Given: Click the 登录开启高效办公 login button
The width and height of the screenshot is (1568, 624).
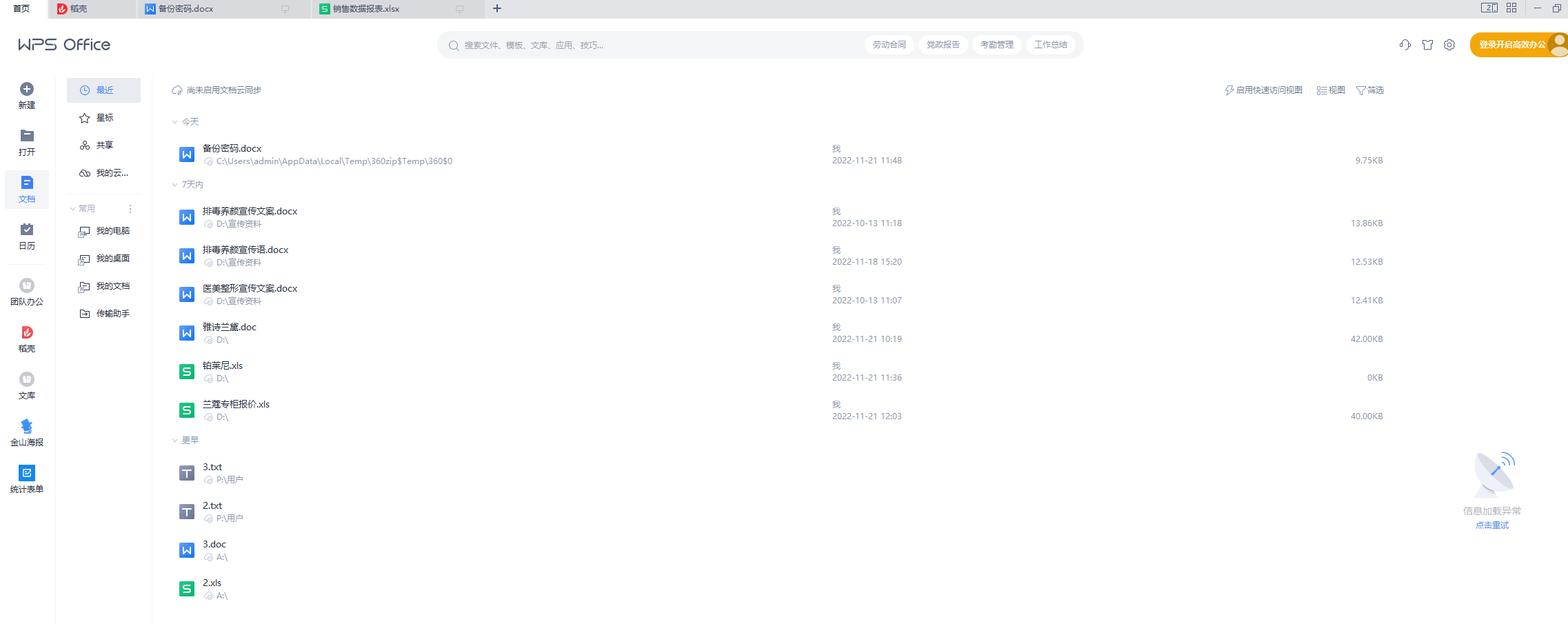Looking at the screenshot, I should (1511, 45).
